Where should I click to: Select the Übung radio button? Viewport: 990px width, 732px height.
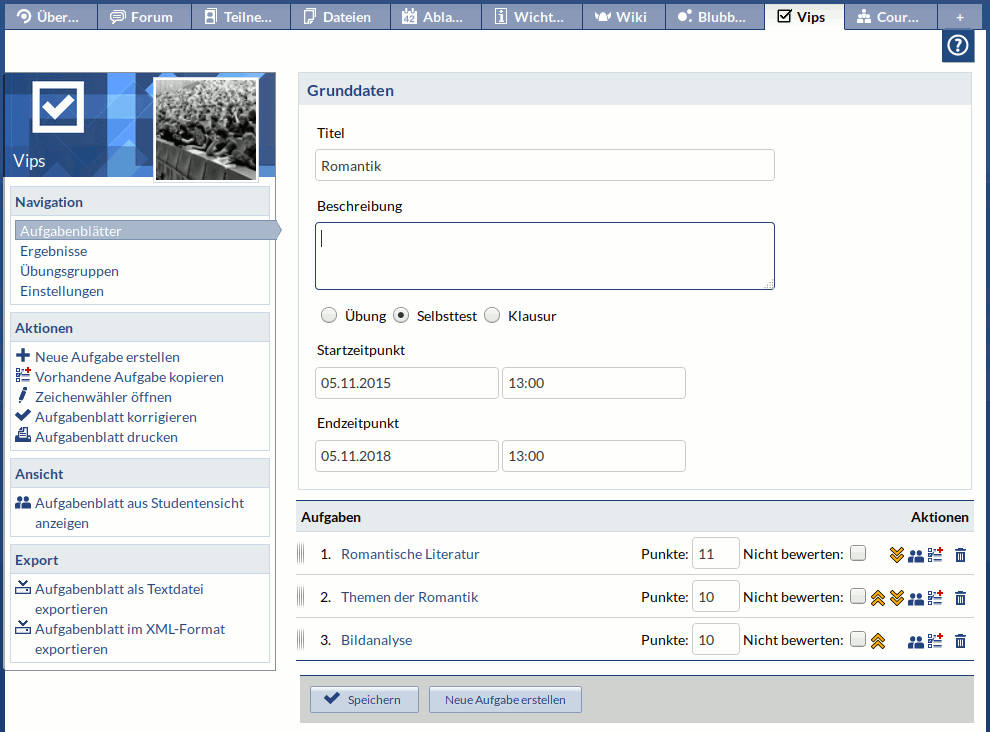[x=329, y=316]
